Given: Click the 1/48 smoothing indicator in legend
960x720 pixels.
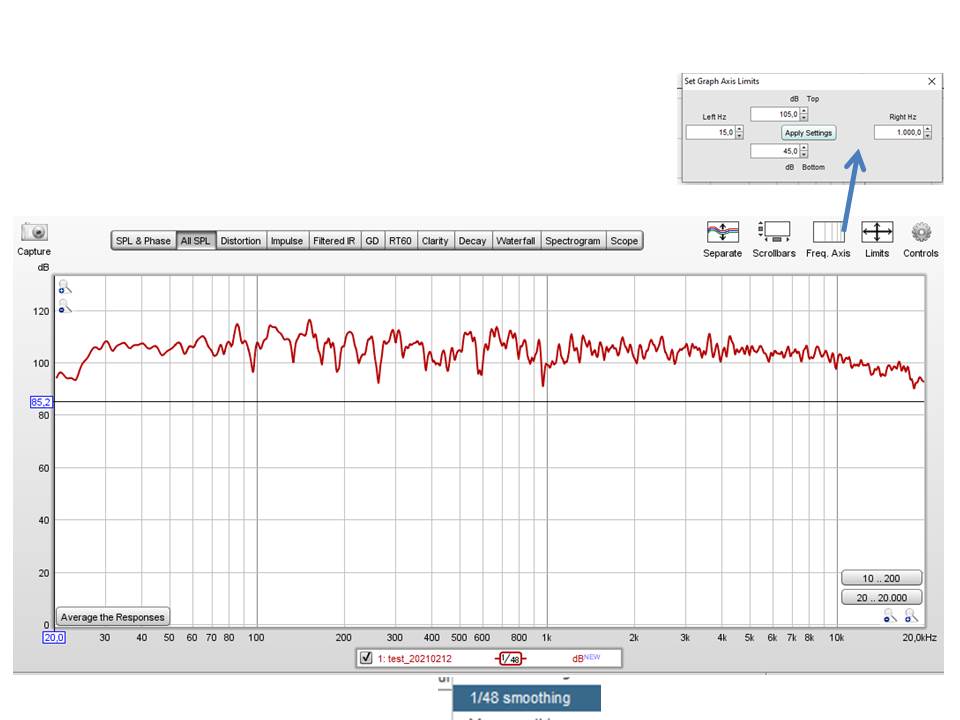Looking at the screenshot, I should point(510,659).
